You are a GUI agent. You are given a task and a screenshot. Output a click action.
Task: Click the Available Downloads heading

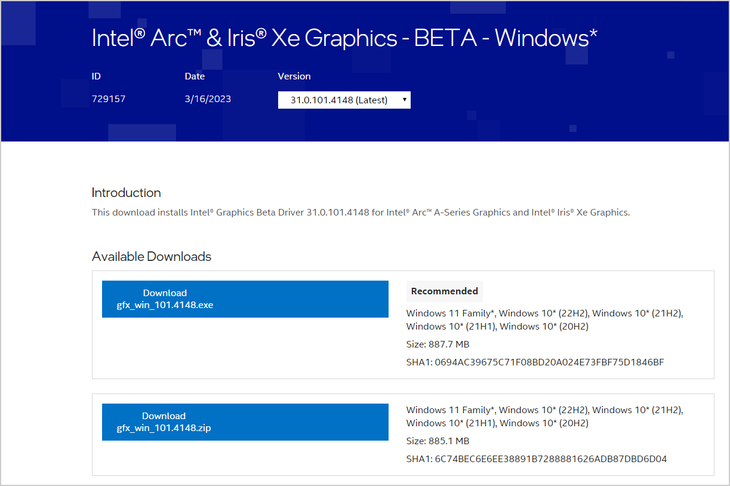pos(151,256)
